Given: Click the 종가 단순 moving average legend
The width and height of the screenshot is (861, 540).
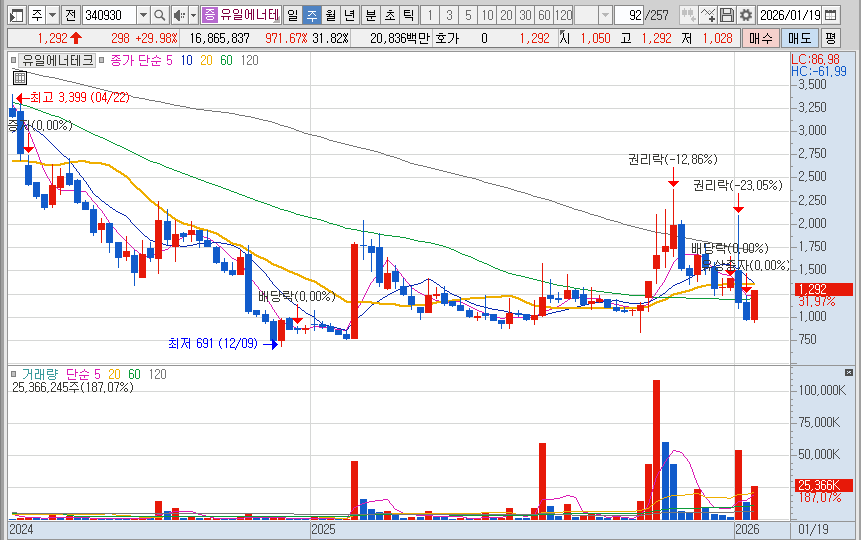Looking at the screenshot, I should tap(136, 60).
